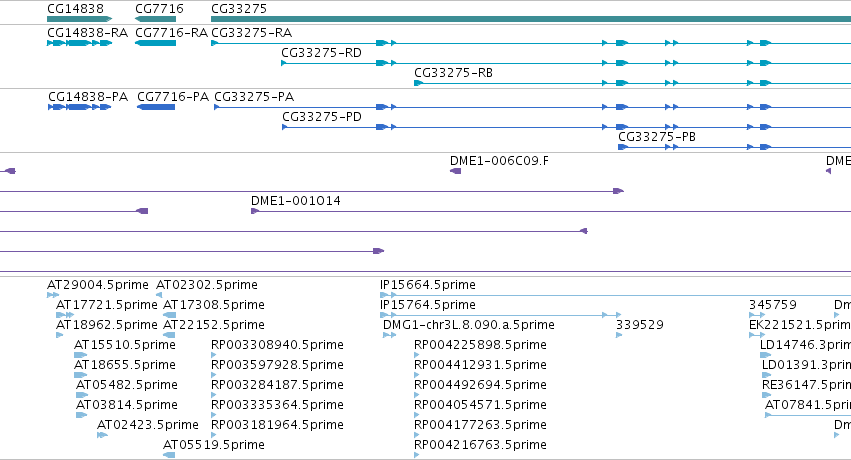
Task: Select the CG14838 gene bar
Action: point(79,19)
